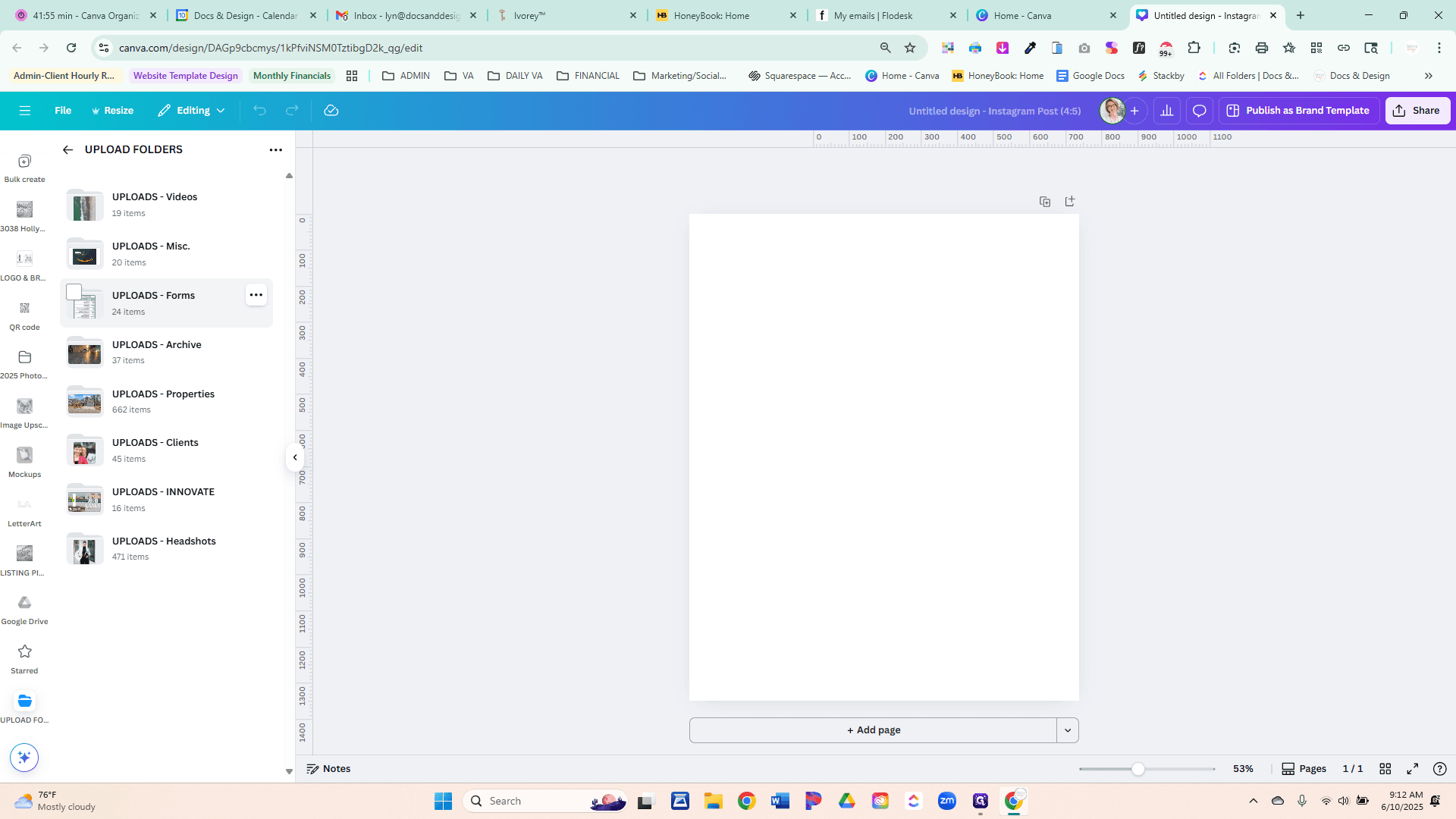
Task: Expand the Editing mode dropdown
Action: tap(191, 111)
